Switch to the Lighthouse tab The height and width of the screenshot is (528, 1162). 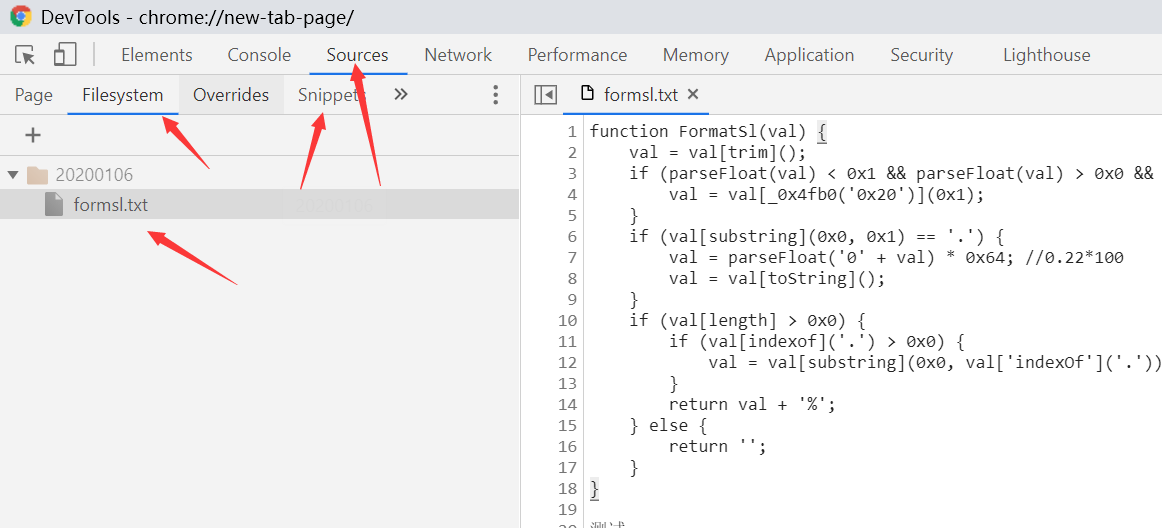tap(1046, 55)
